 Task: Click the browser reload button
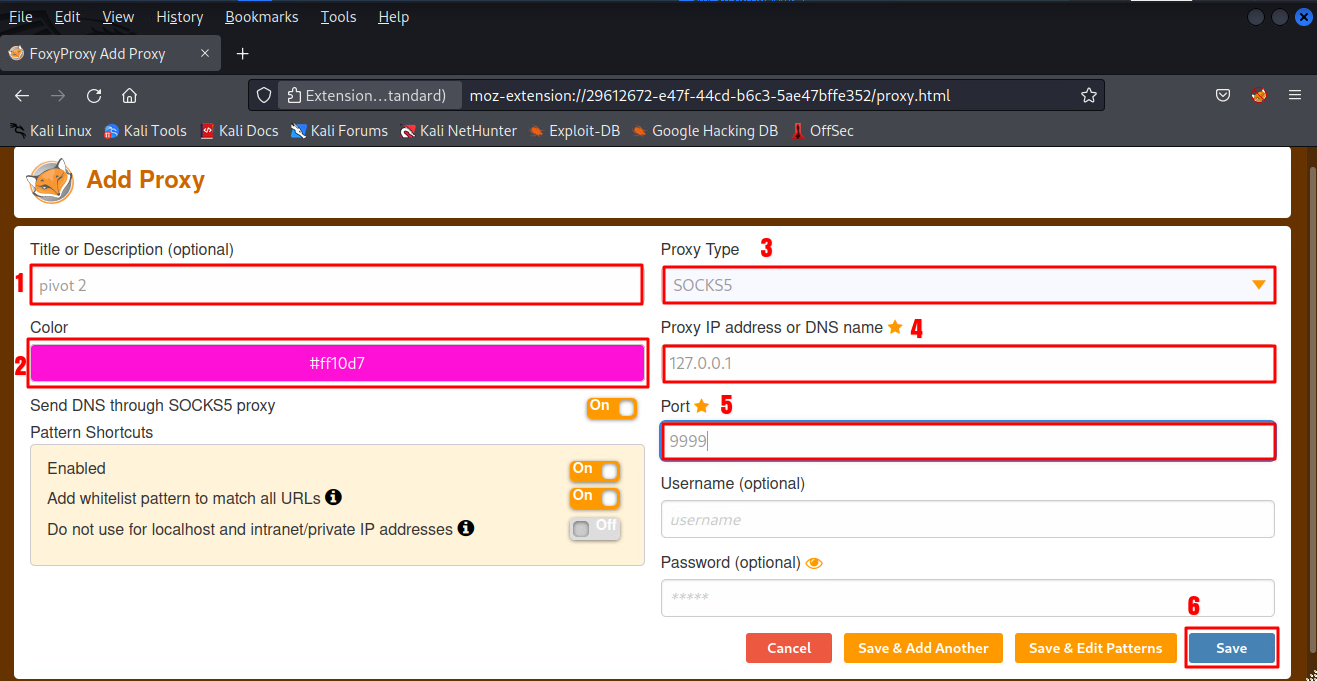[x=94, y=96]
